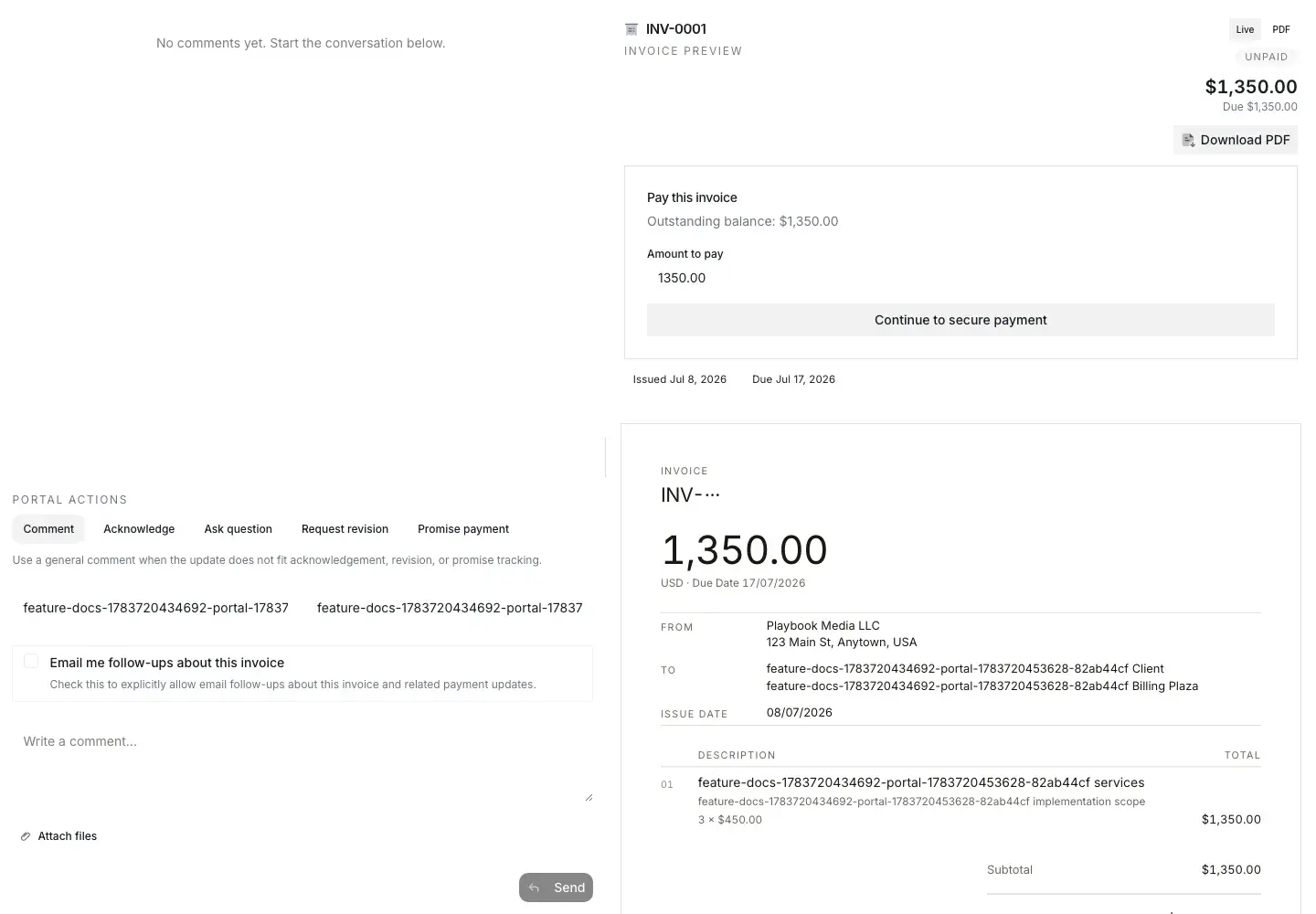This screenshot has height=914, width=1316.
Task: Click 'No comments yet' message
Action: click(301, 43)
